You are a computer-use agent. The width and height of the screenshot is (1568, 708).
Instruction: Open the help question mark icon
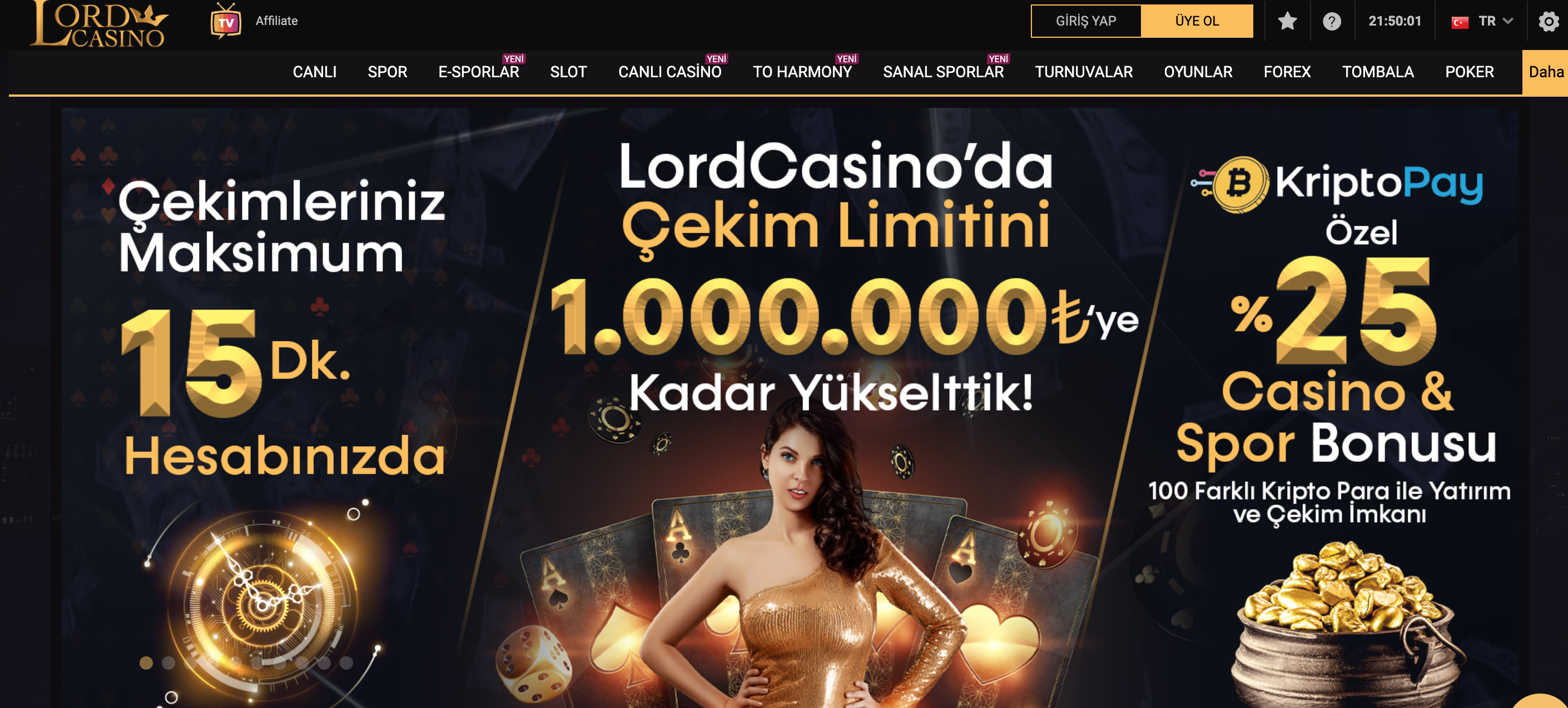(1332, 21)
